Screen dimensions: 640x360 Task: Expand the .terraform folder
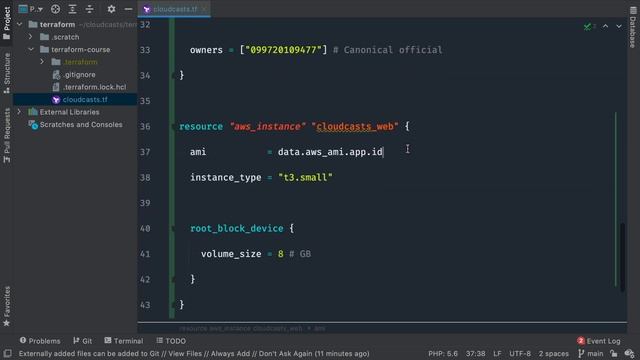pyautogui.click(x=42, y=62)
